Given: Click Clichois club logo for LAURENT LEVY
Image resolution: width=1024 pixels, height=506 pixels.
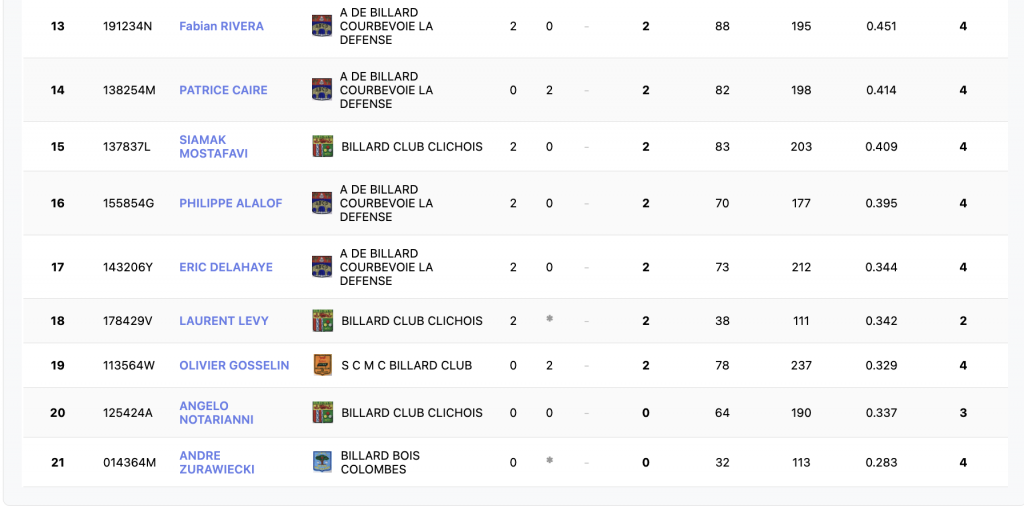Looking at the screenshot, I should [x=322, y=321].
